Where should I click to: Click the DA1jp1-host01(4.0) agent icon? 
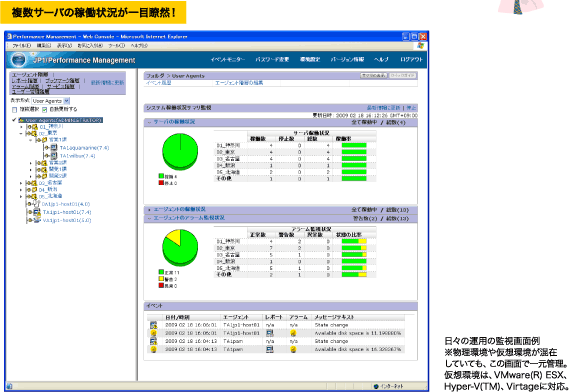coord(36,204)
